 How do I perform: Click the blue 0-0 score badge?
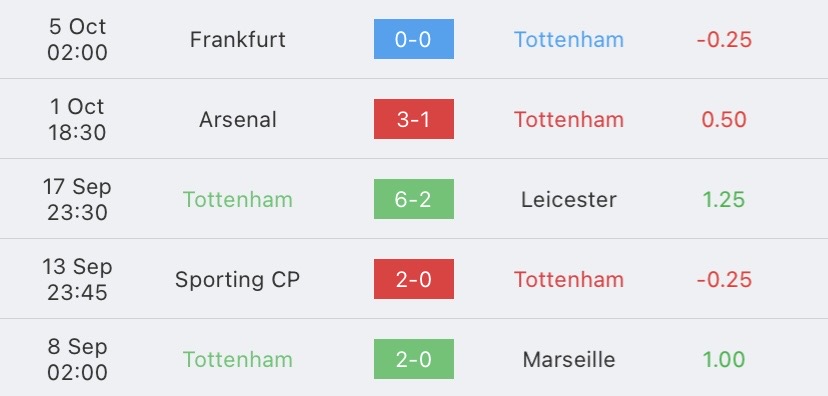coord(413,39)
